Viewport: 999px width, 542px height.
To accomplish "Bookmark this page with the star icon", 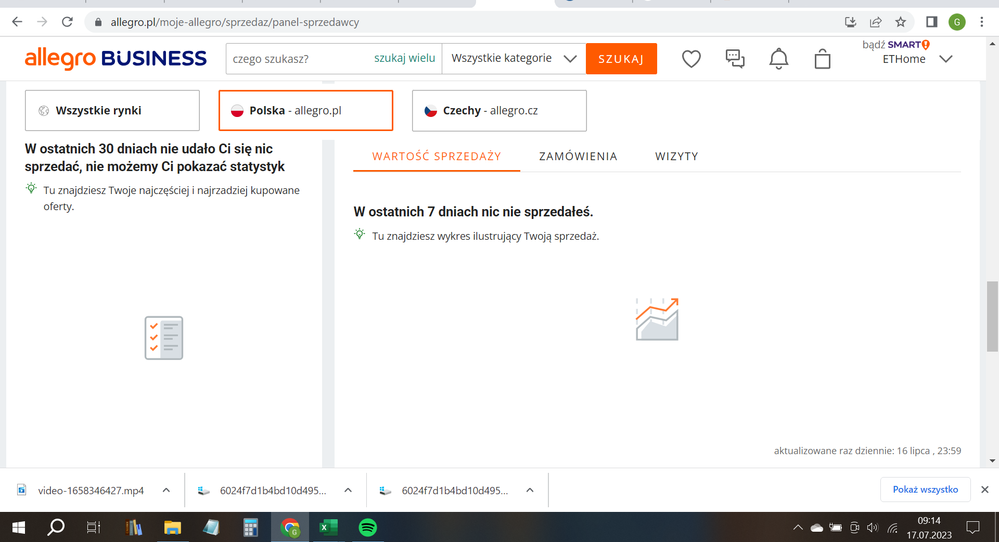I will pyautogui.click(x=900, y=22).
